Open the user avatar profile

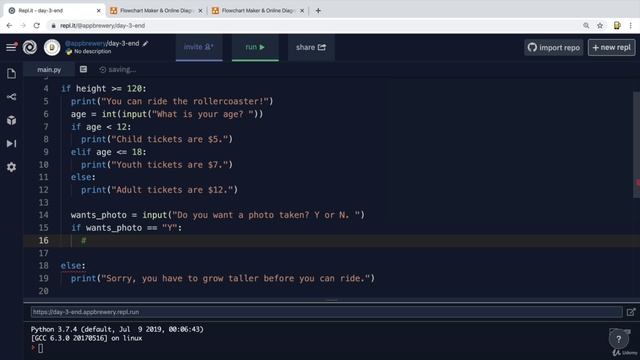pos(52,47)
